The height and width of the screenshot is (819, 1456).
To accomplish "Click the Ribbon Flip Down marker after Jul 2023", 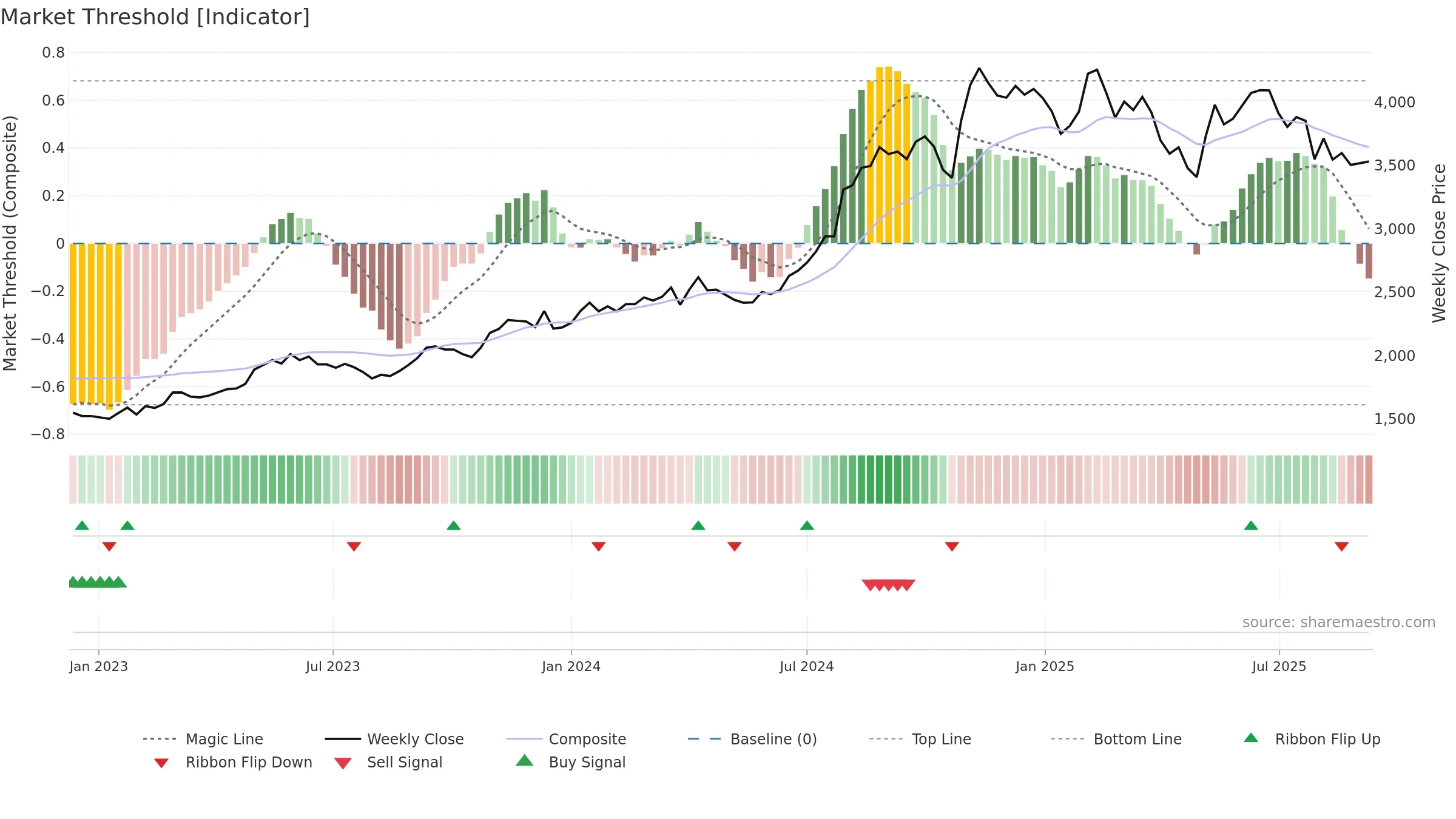I will click(x=354, y=547).
